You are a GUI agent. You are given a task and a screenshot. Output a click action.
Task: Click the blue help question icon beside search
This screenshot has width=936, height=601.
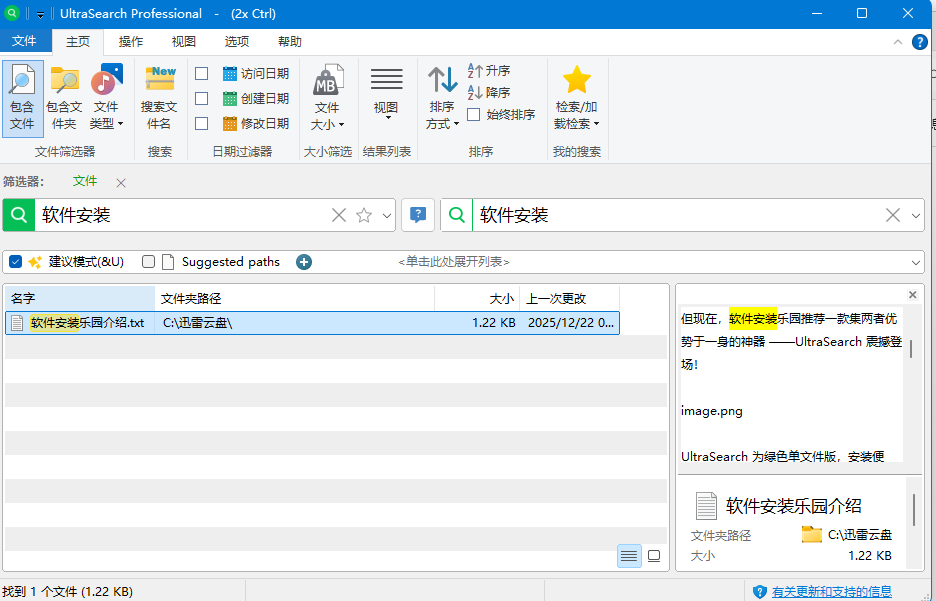(418, 215)
